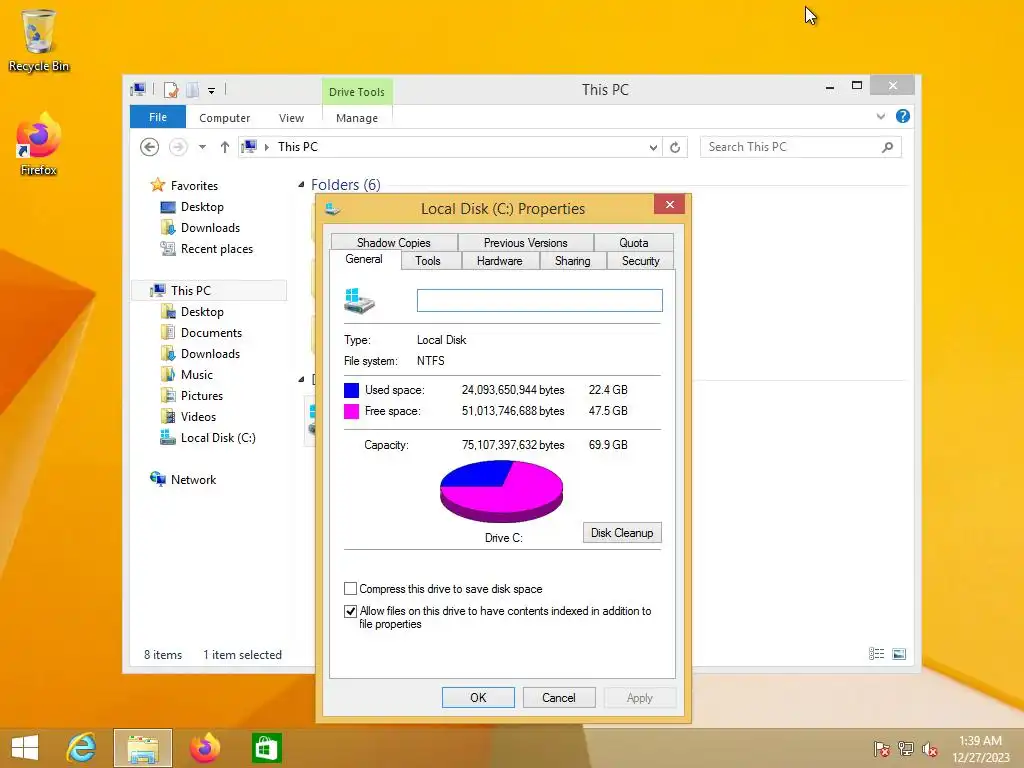
Task: Click the New folder quick access icon
Action: [x=193, y=90]
